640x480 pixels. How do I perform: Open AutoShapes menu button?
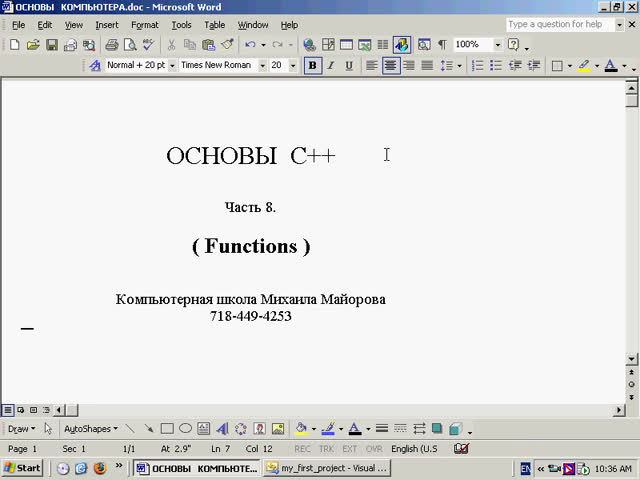(x=90, y=429)
